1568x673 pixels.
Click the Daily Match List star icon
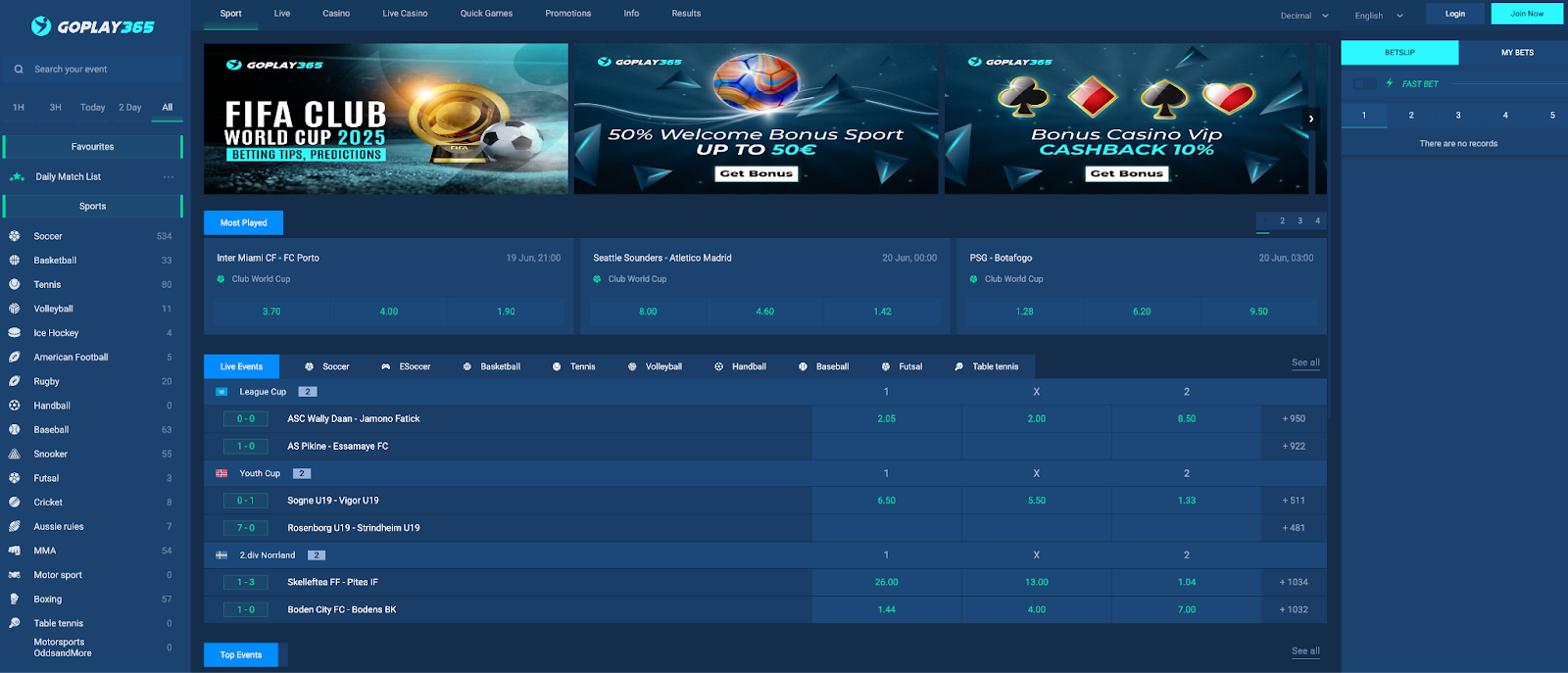pyautogui.click(x=17, y=177)
